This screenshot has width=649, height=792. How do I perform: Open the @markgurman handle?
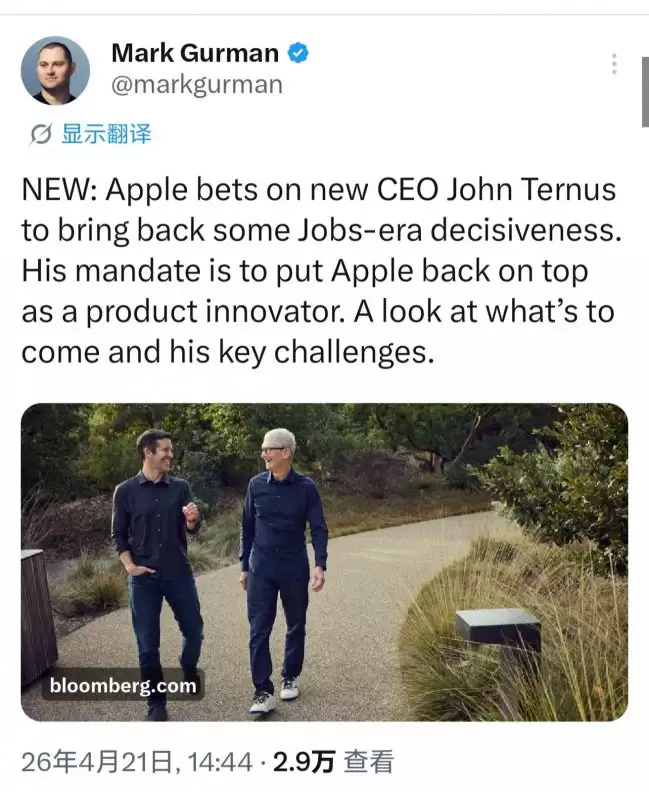197,85
